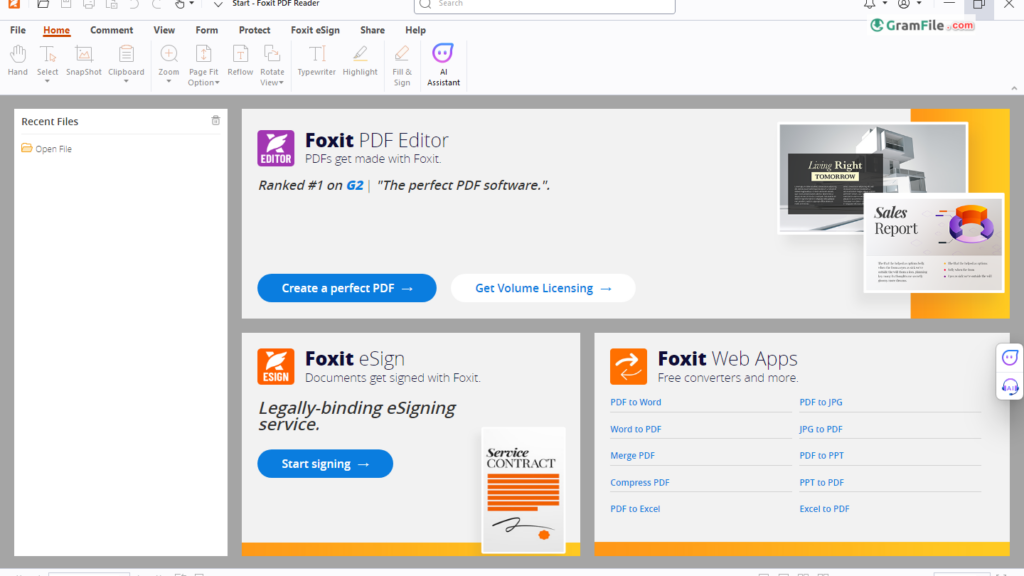1024x576 pixels.
Task: Click the Page Fit Option icon
Action: 203,54
